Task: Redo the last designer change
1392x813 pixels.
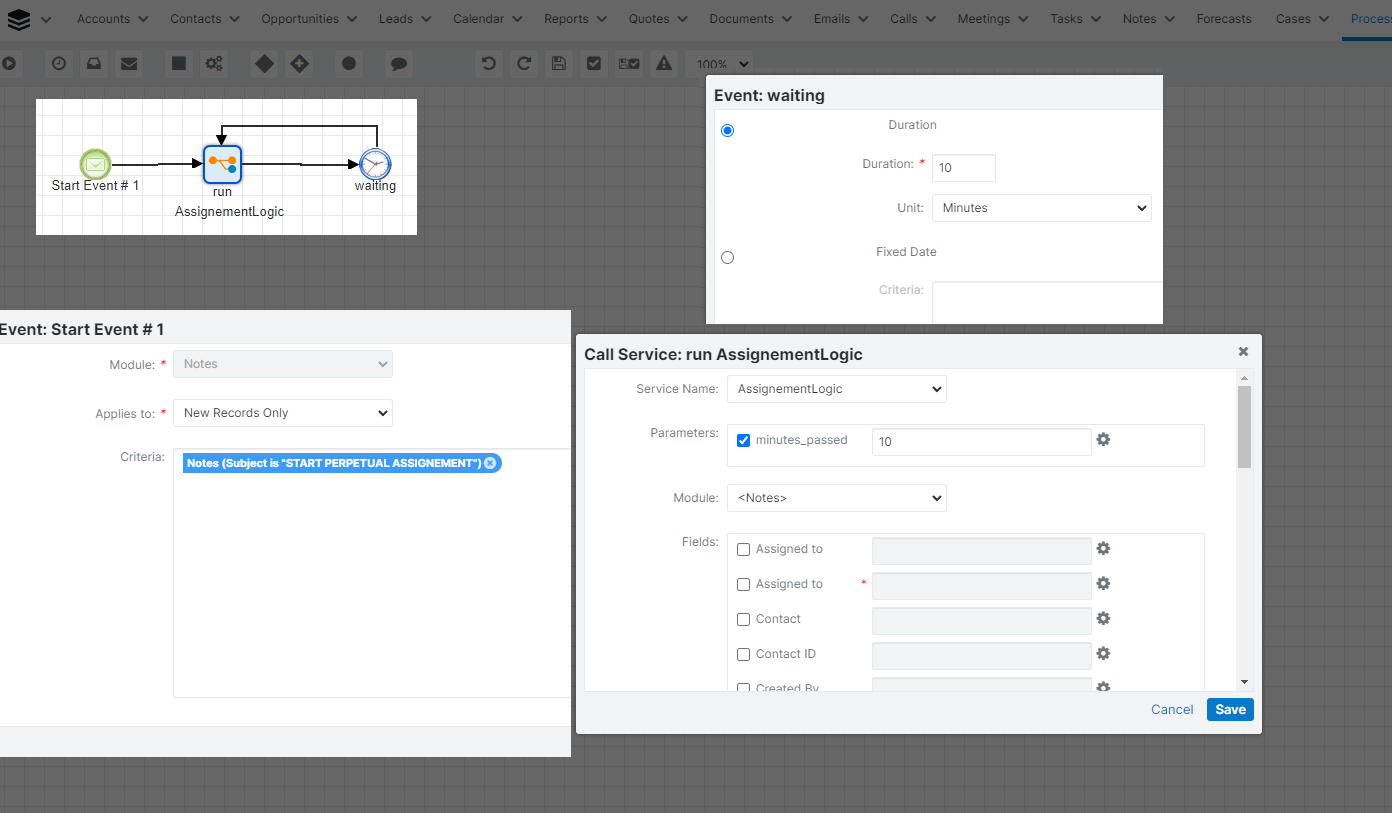Action: pos(523,63)
